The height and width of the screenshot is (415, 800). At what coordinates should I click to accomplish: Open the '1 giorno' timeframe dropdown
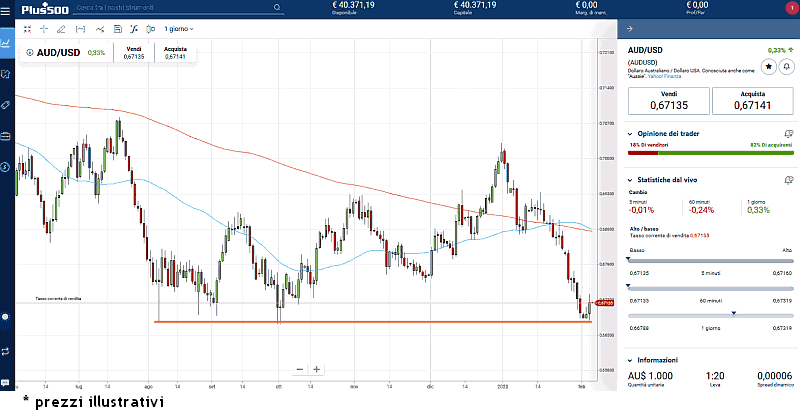click(x=179, y=29)
